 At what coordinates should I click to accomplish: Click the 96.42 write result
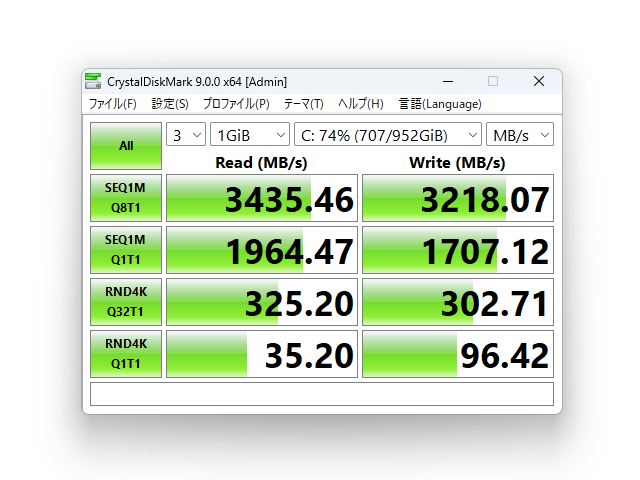tap(458, 354)
